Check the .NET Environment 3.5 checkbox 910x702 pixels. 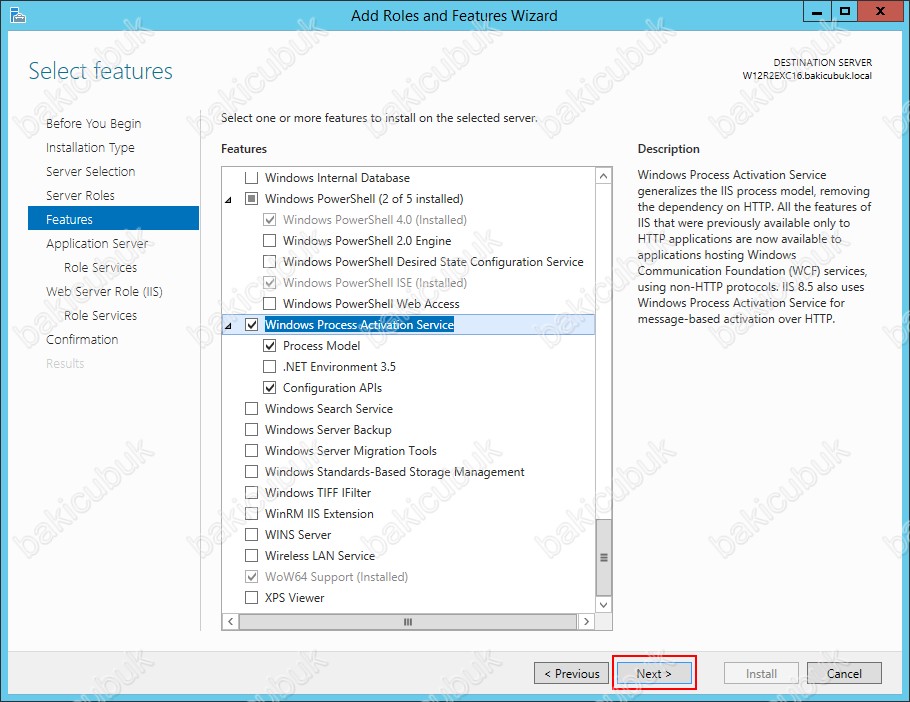tap(269, 367)
